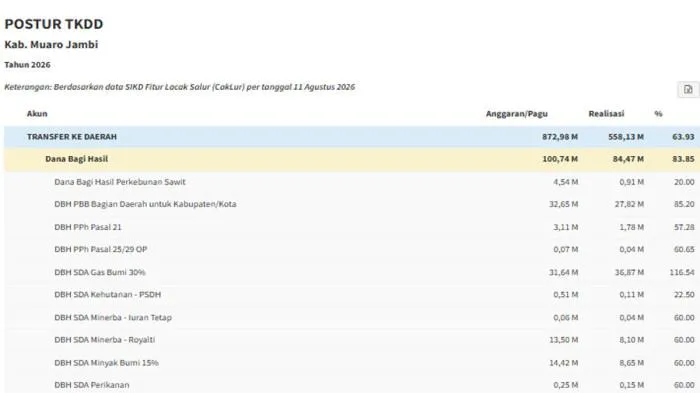This screenshot has height=393, width=700.
Task: Click the 116.54 percentage for Gas Bumi
Action: point(682,272)
